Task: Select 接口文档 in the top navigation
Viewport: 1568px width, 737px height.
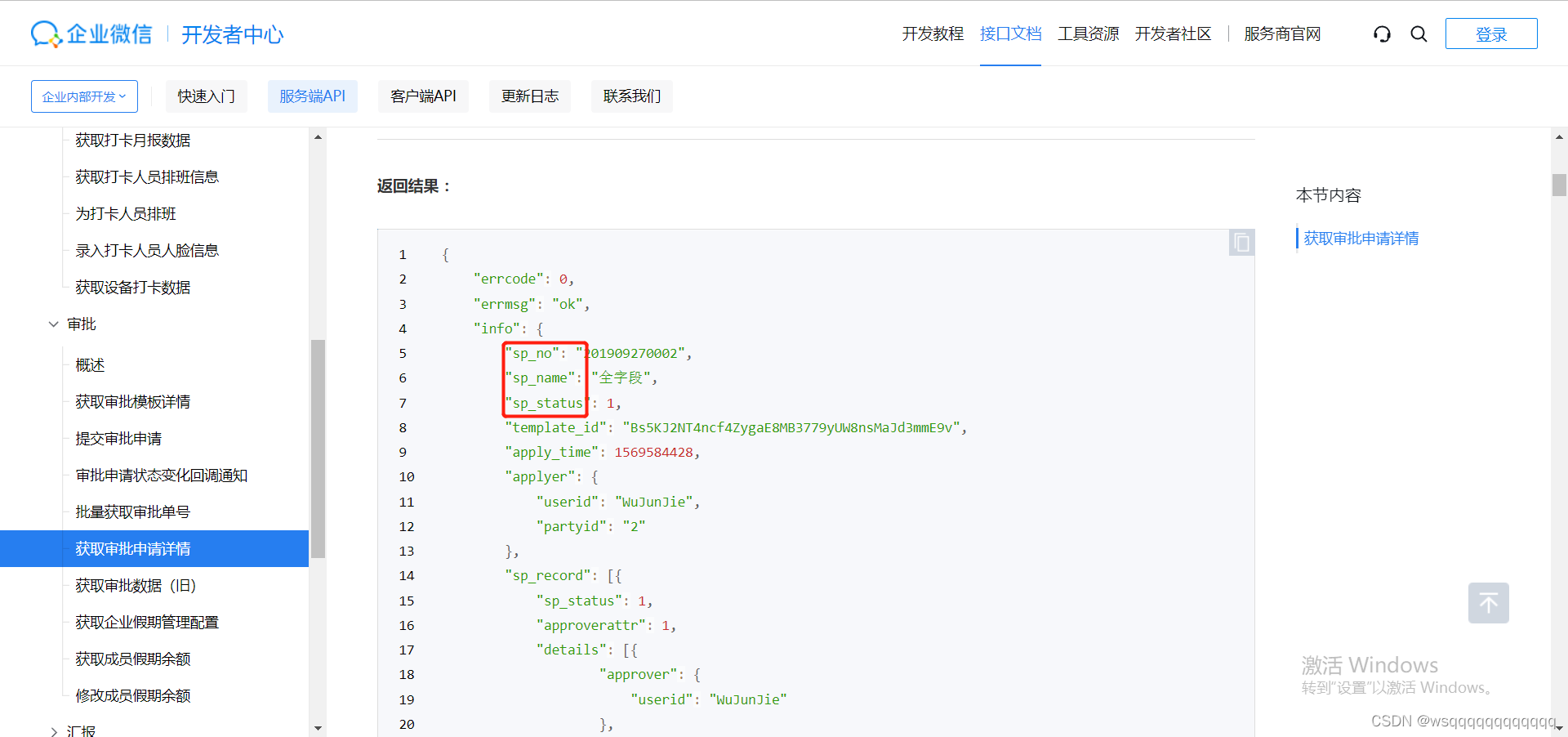Action: click(x=1010, y=33)
